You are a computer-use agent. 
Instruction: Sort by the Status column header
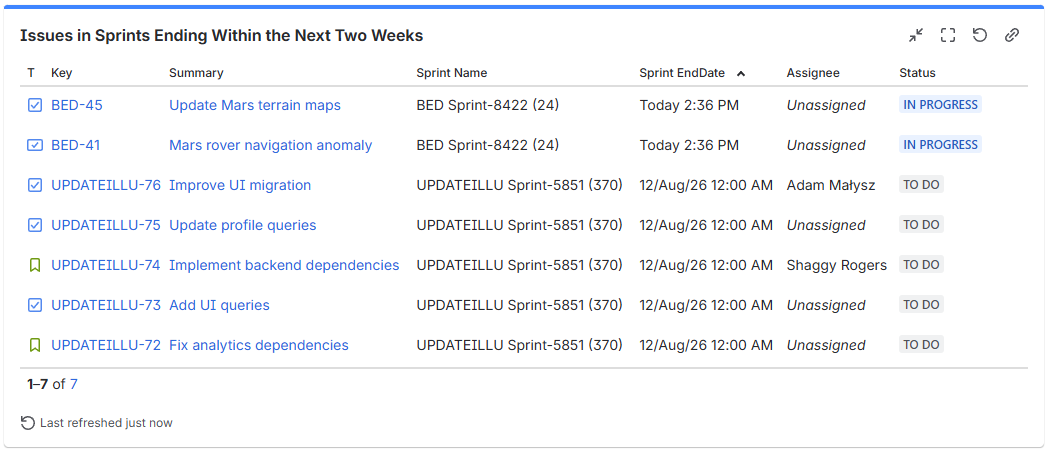[917, 73]
